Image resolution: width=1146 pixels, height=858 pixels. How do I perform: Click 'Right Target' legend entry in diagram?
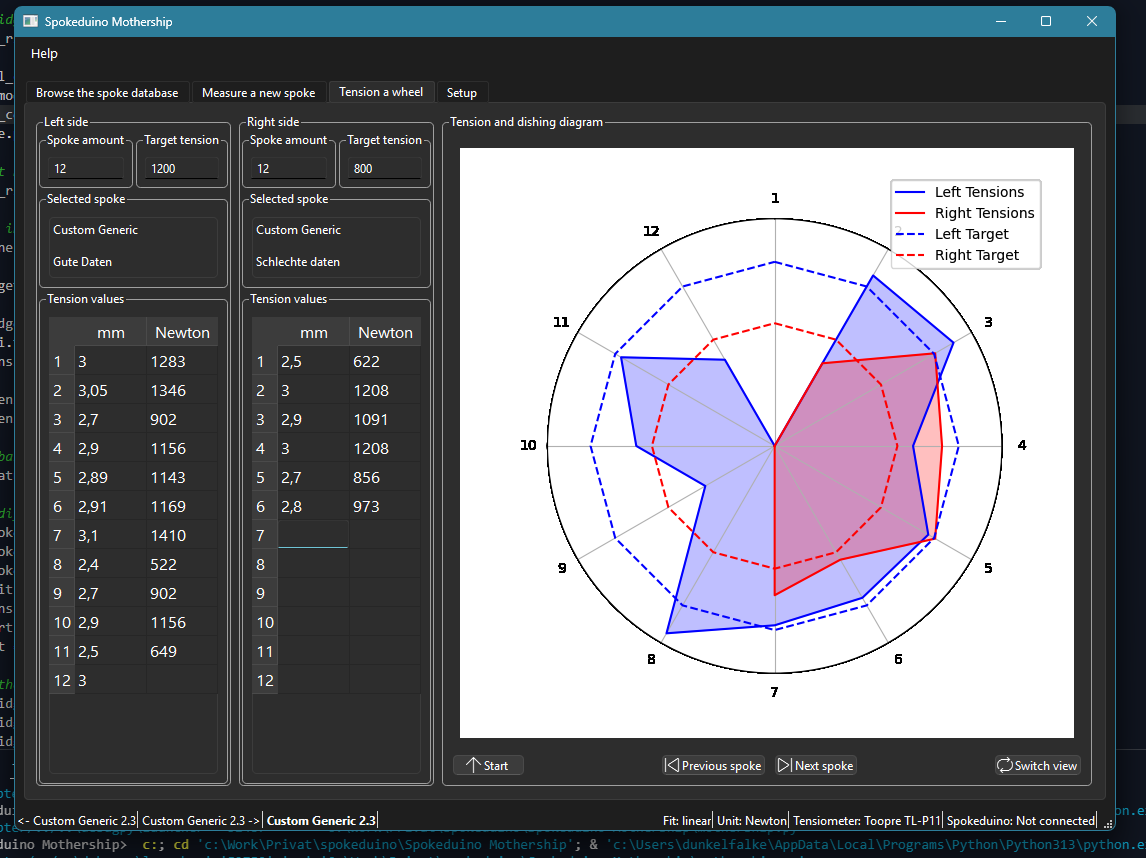(965, 255)
